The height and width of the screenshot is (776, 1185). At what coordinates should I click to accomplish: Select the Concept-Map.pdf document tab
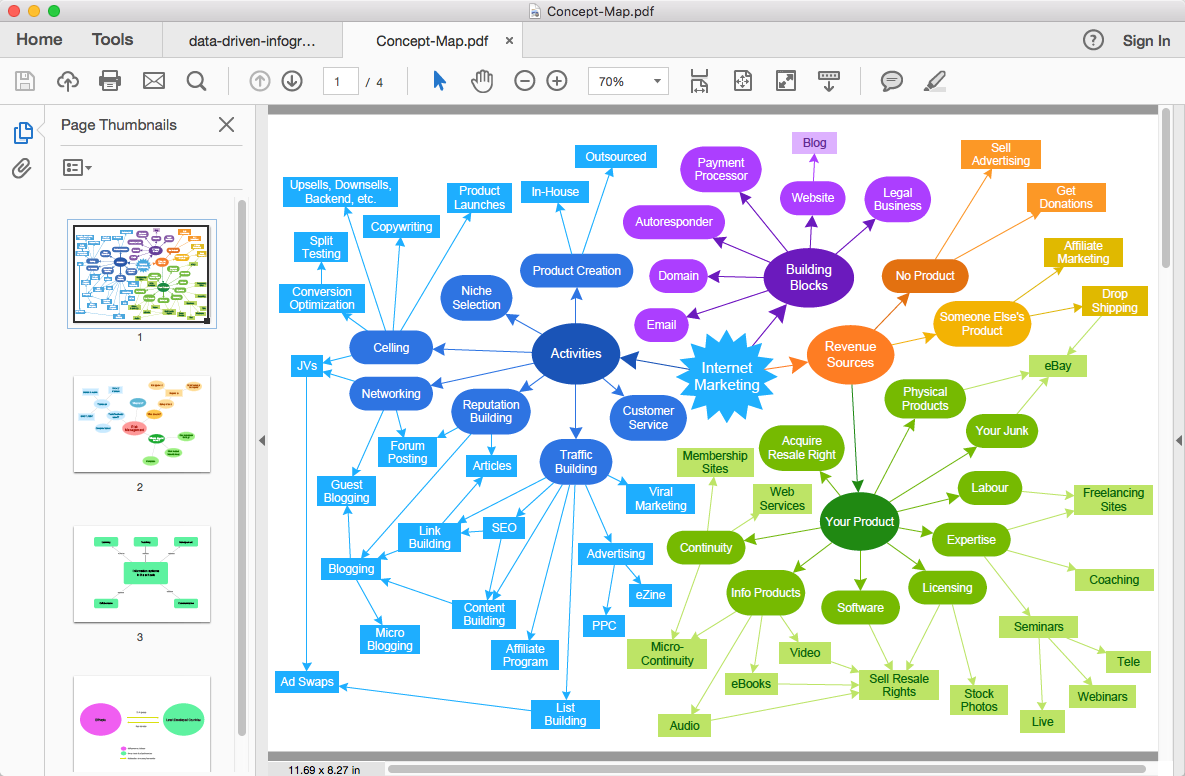point(432,41)
